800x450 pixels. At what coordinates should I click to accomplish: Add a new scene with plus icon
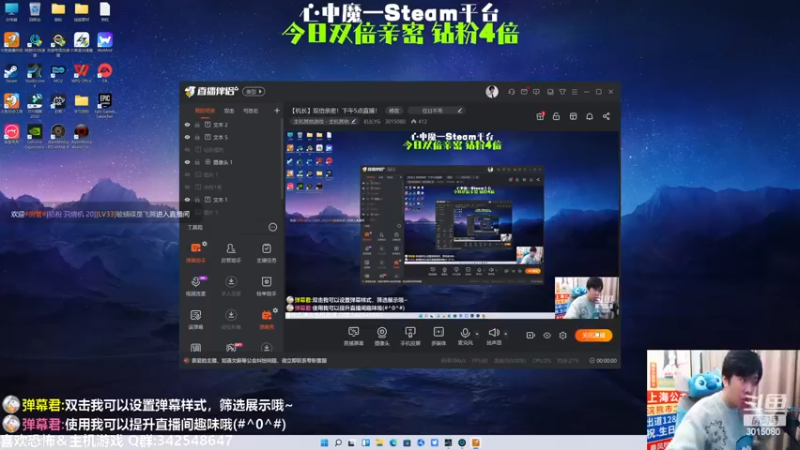(x=277, y=110)
